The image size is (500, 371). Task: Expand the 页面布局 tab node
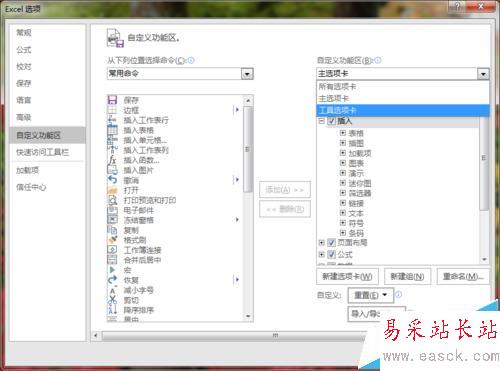(321, 243)
